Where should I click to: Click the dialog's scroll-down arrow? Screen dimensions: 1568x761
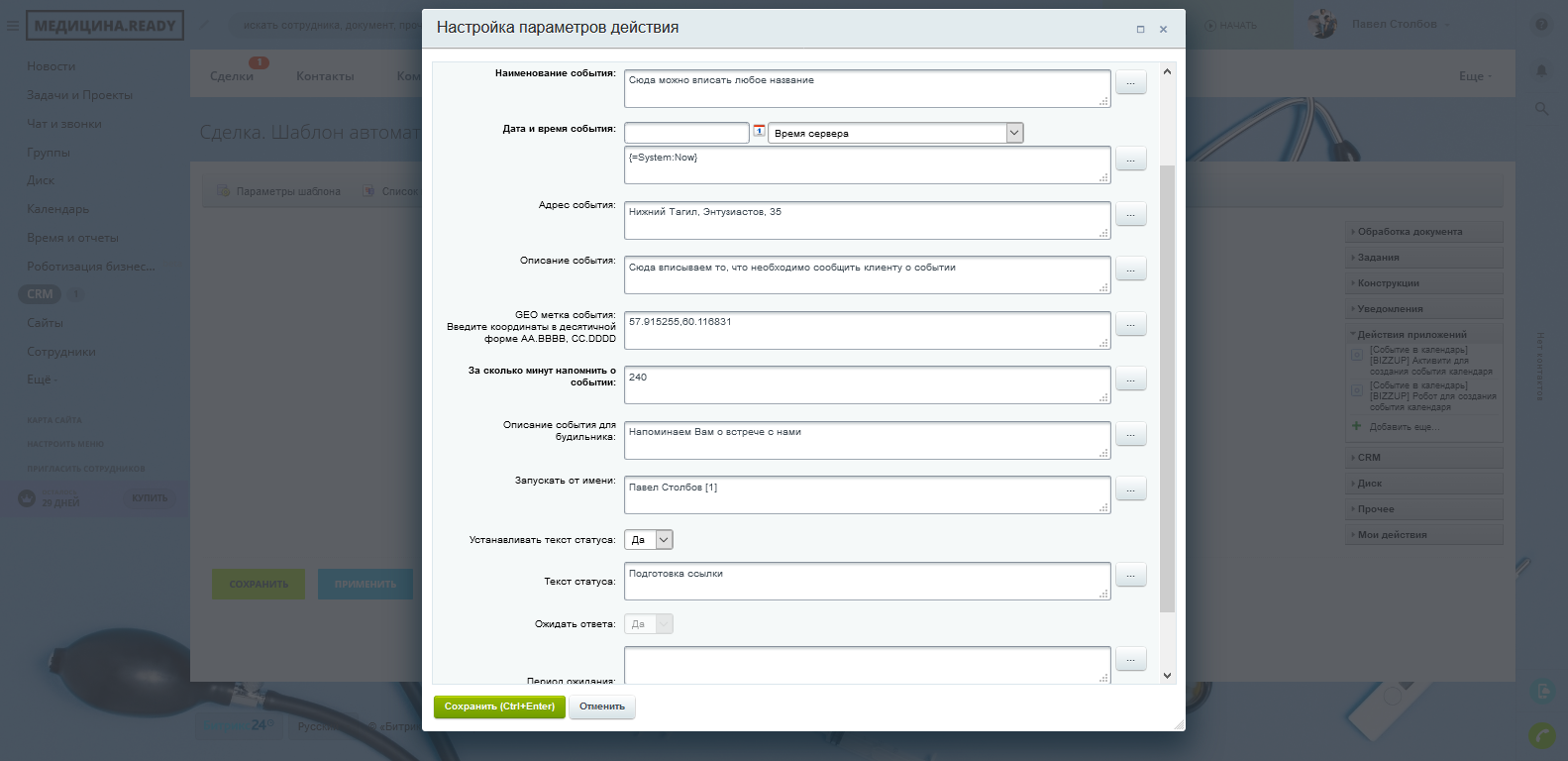[x=1167, y=676]
